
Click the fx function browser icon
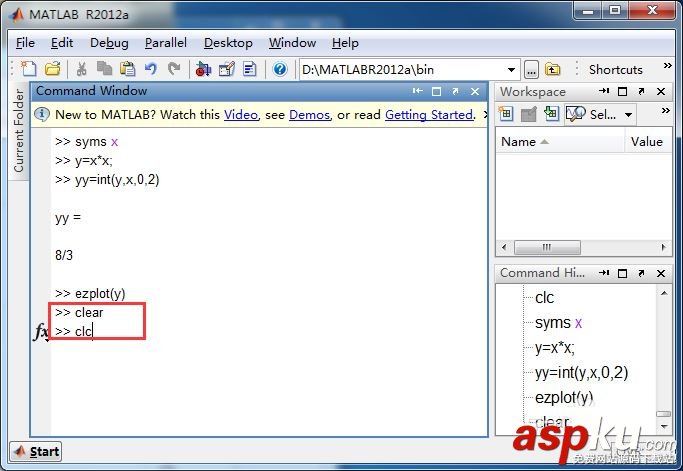(x=41, y=332)
